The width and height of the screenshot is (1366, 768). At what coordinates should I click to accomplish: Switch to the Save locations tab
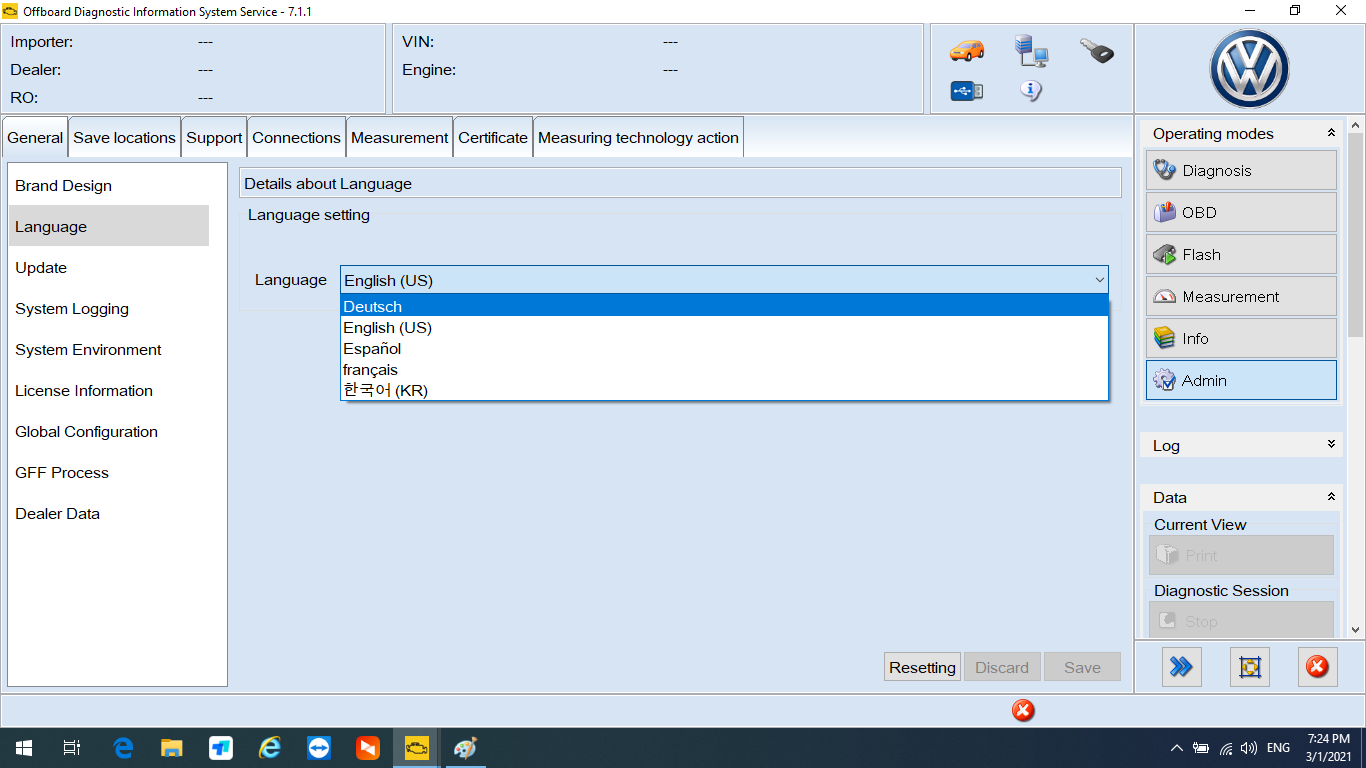click(124, 138)
